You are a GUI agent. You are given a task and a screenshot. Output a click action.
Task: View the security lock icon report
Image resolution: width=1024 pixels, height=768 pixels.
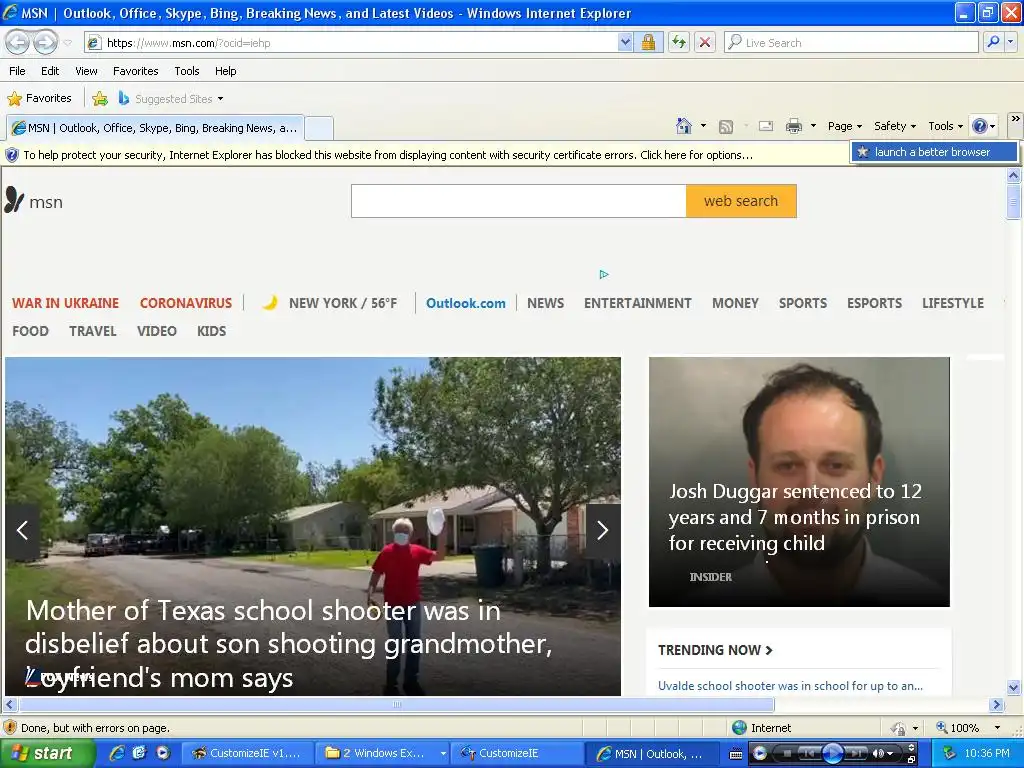click(x=648, y=42)
